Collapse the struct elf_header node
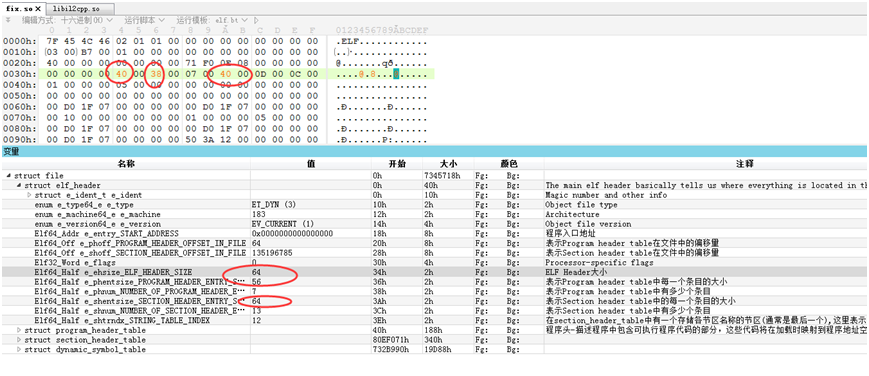Screen dimensions: 869x376 (19, 185)
